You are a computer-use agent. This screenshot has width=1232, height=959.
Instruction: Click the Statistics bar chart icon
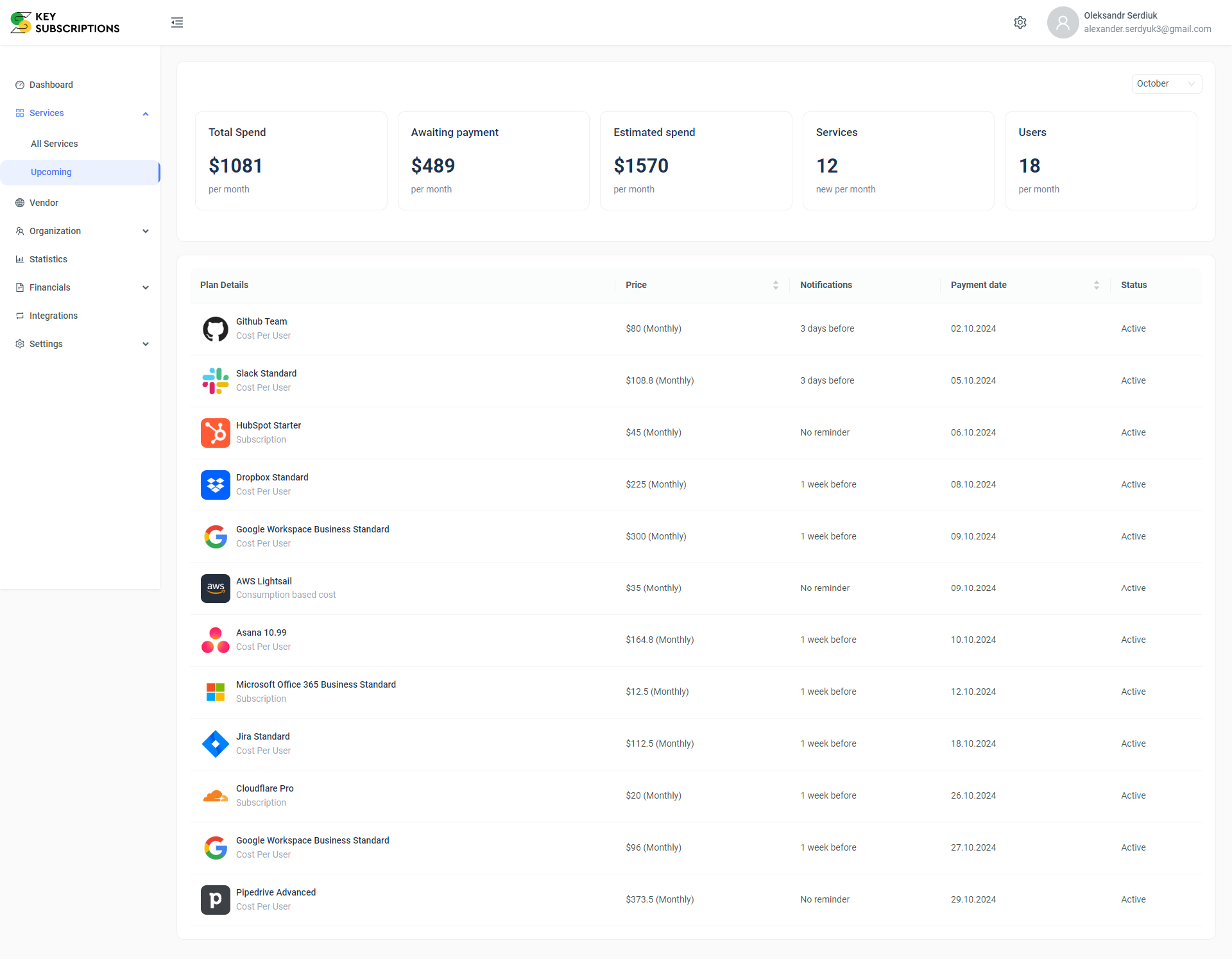20,259
